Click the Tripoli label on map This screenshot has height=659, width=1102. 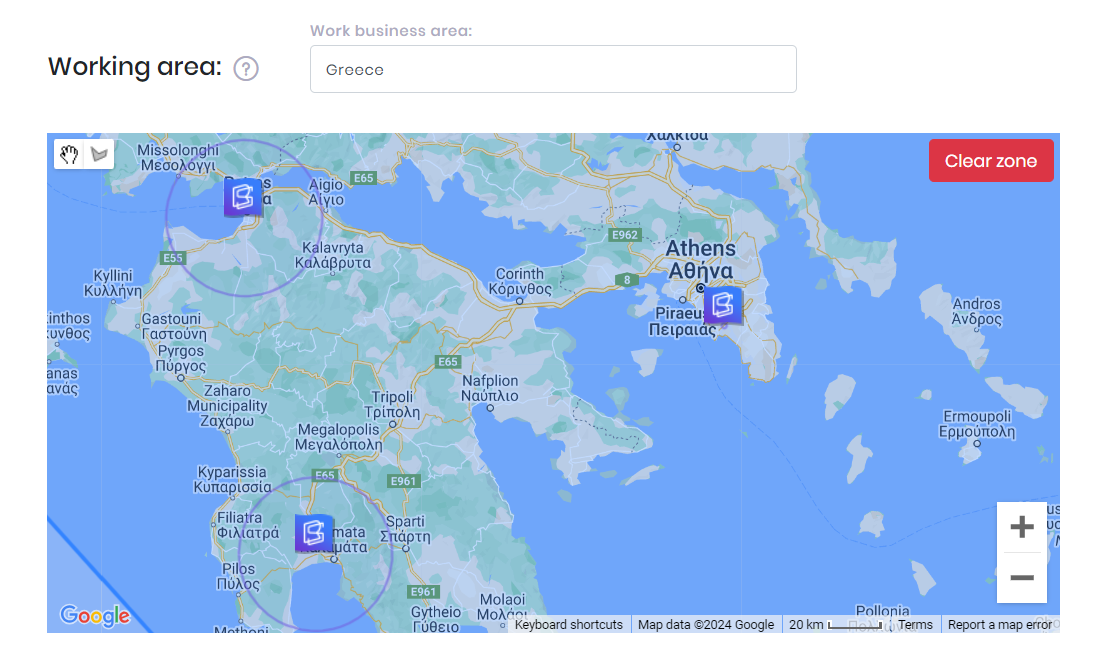click(x=392, y=404)
